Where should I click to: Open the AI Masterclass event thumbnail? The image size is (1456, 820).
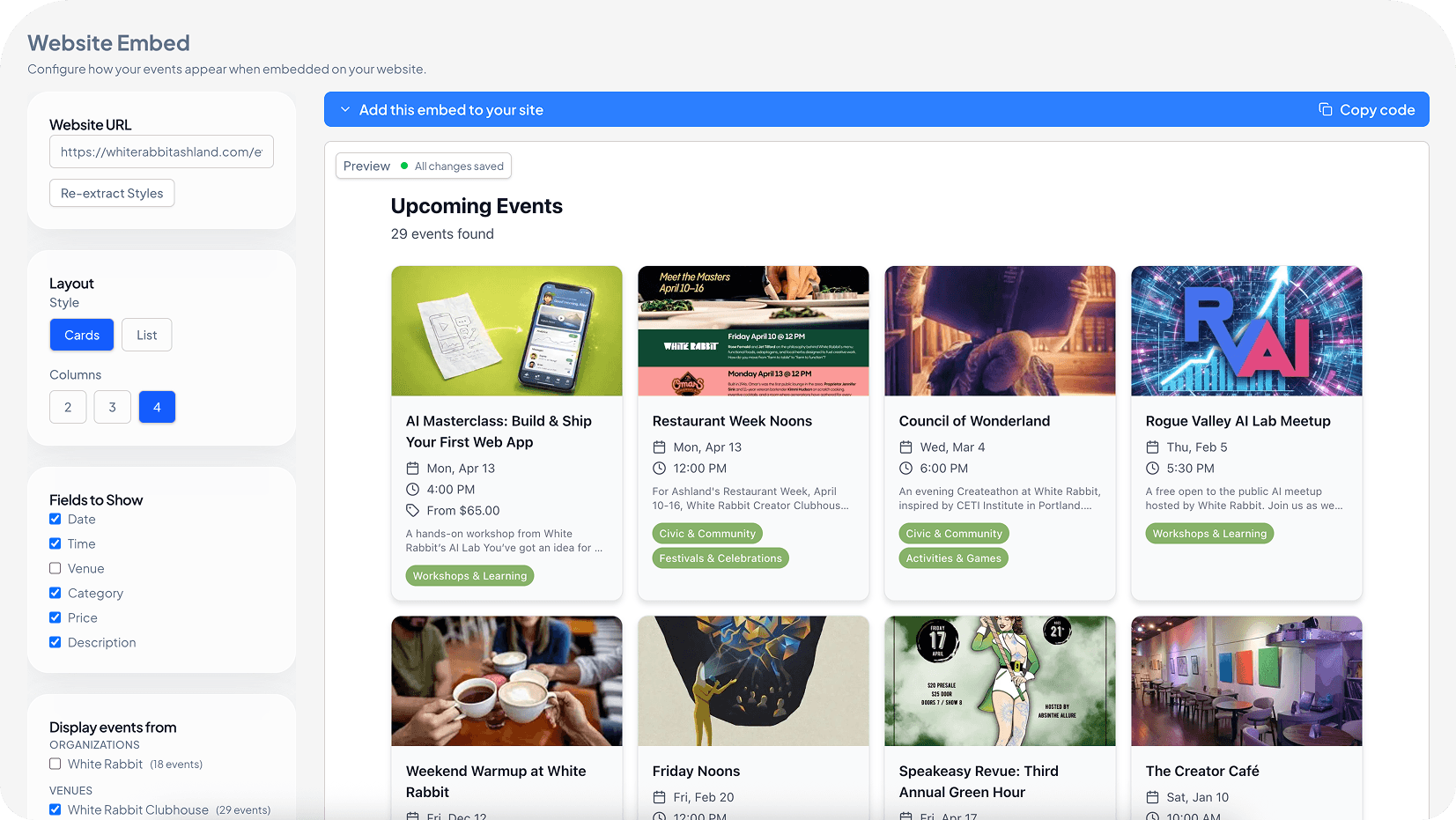(x=506, y=331)
